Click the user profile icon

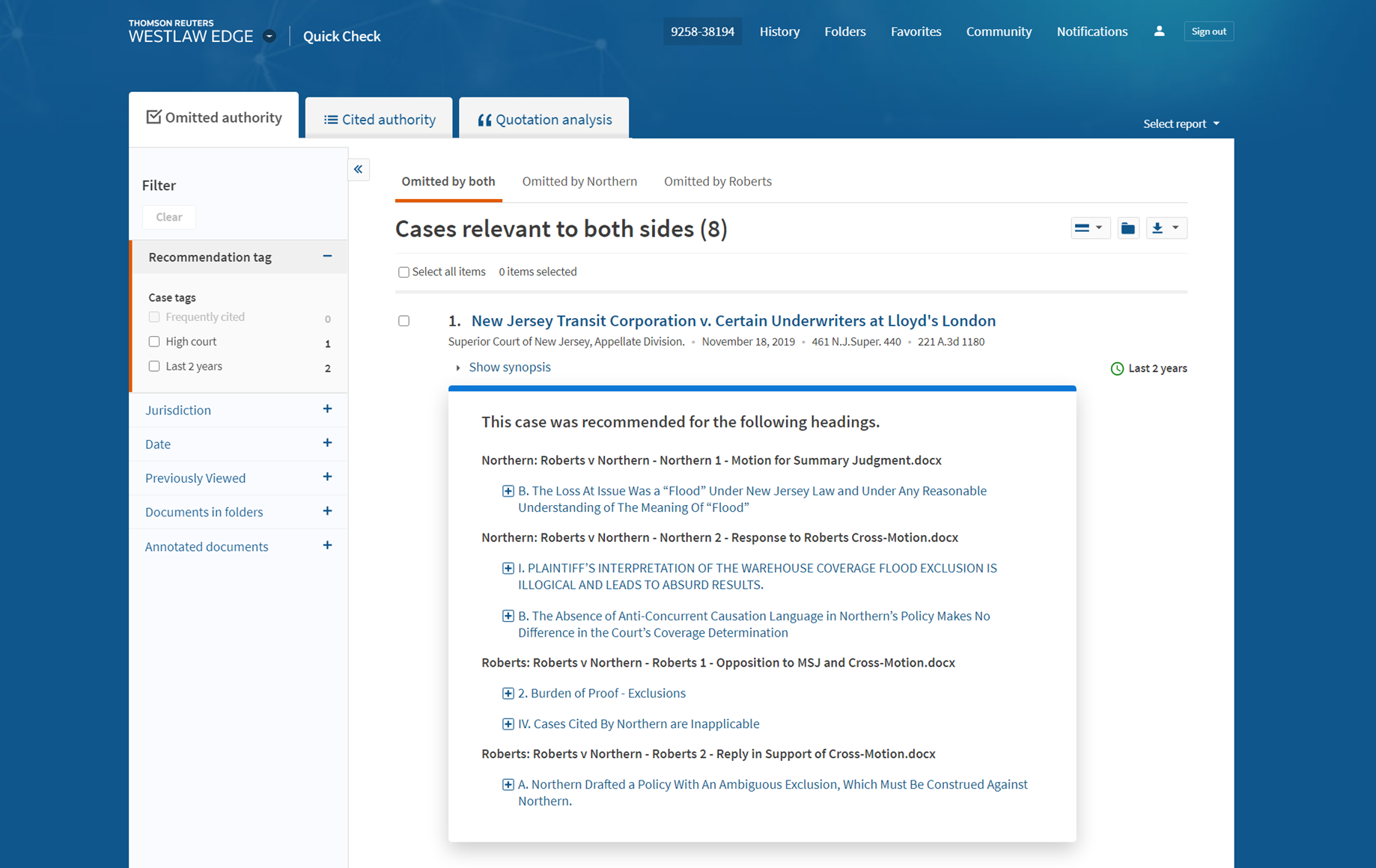[1159, 31]
